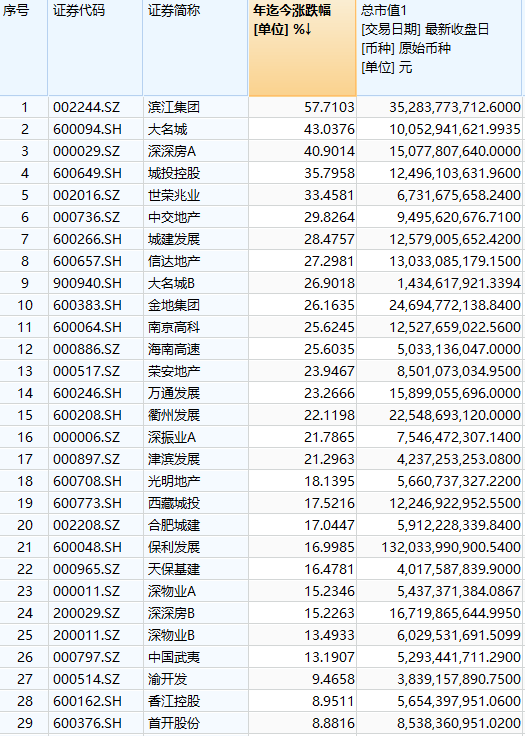Select 首开股份 in last row

click(195, 723)
